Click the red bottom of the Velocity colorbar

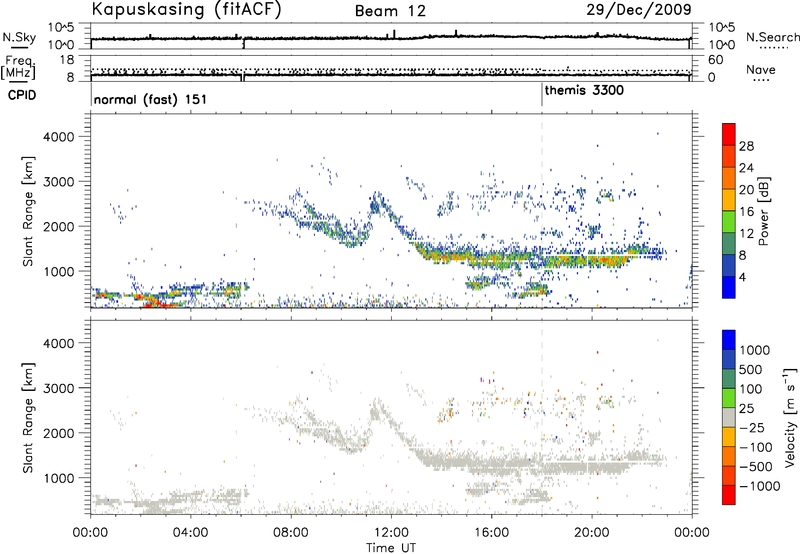(729, 495)
